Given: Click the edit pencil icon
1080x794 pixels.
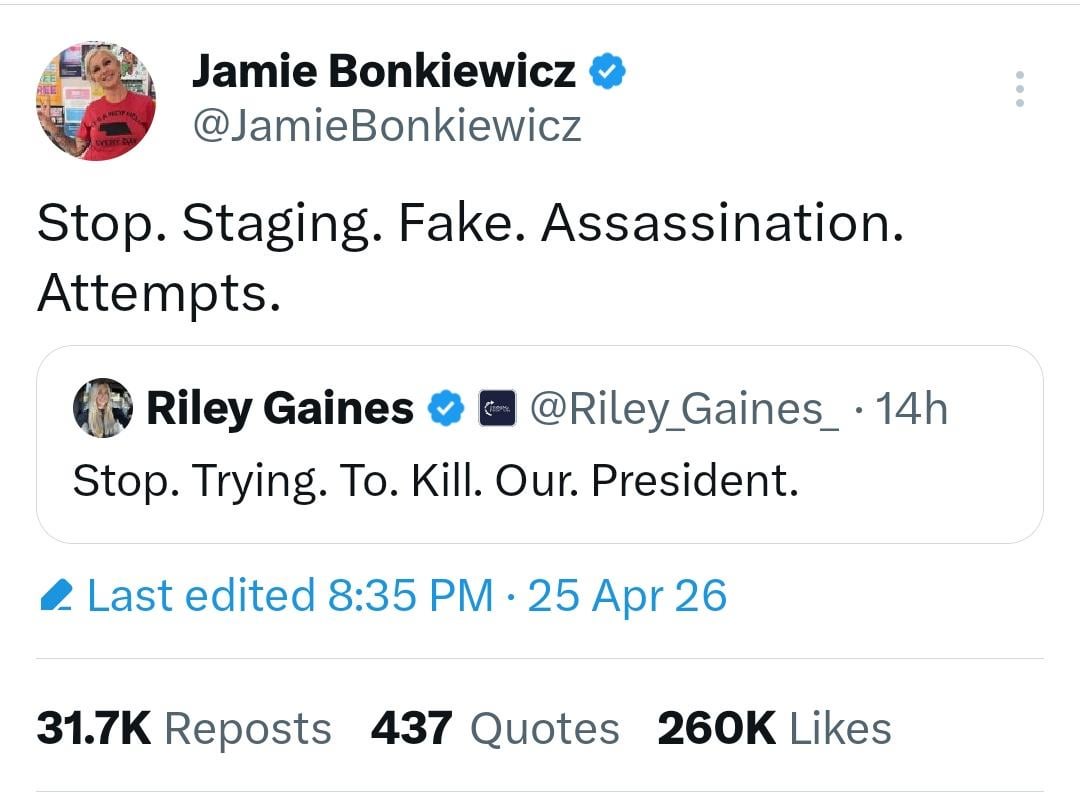Looking at the screenshot, I should point(56,597).
